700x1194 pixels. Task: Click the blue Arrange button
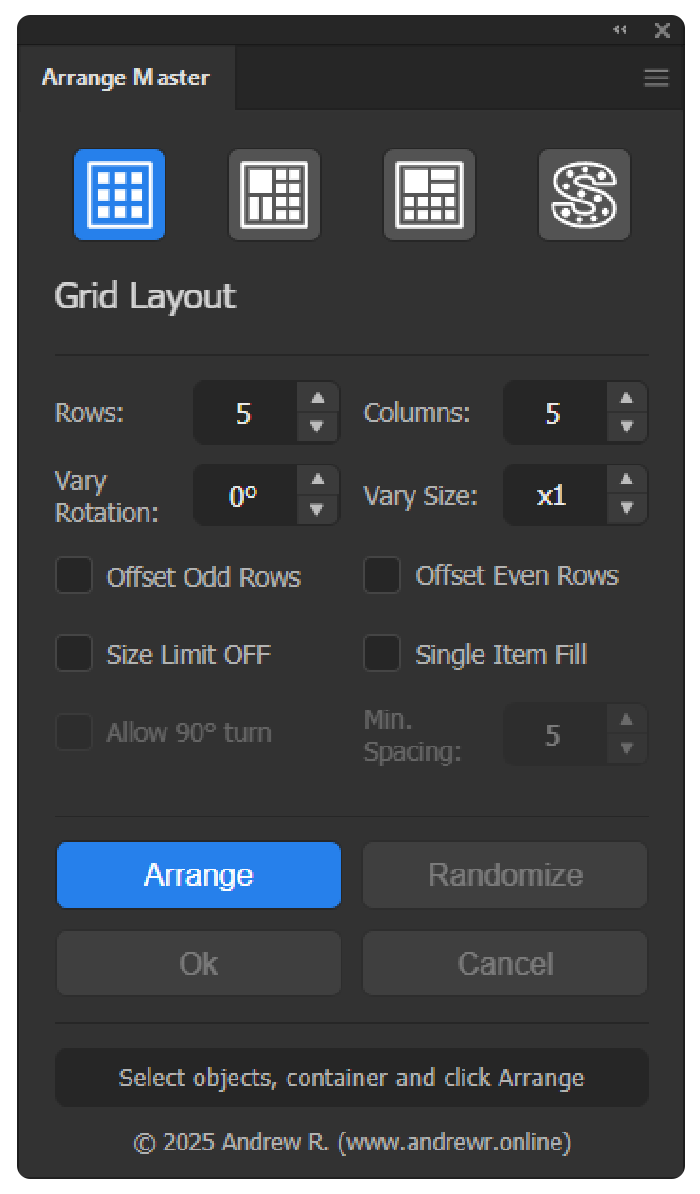(x=199, y=875)
